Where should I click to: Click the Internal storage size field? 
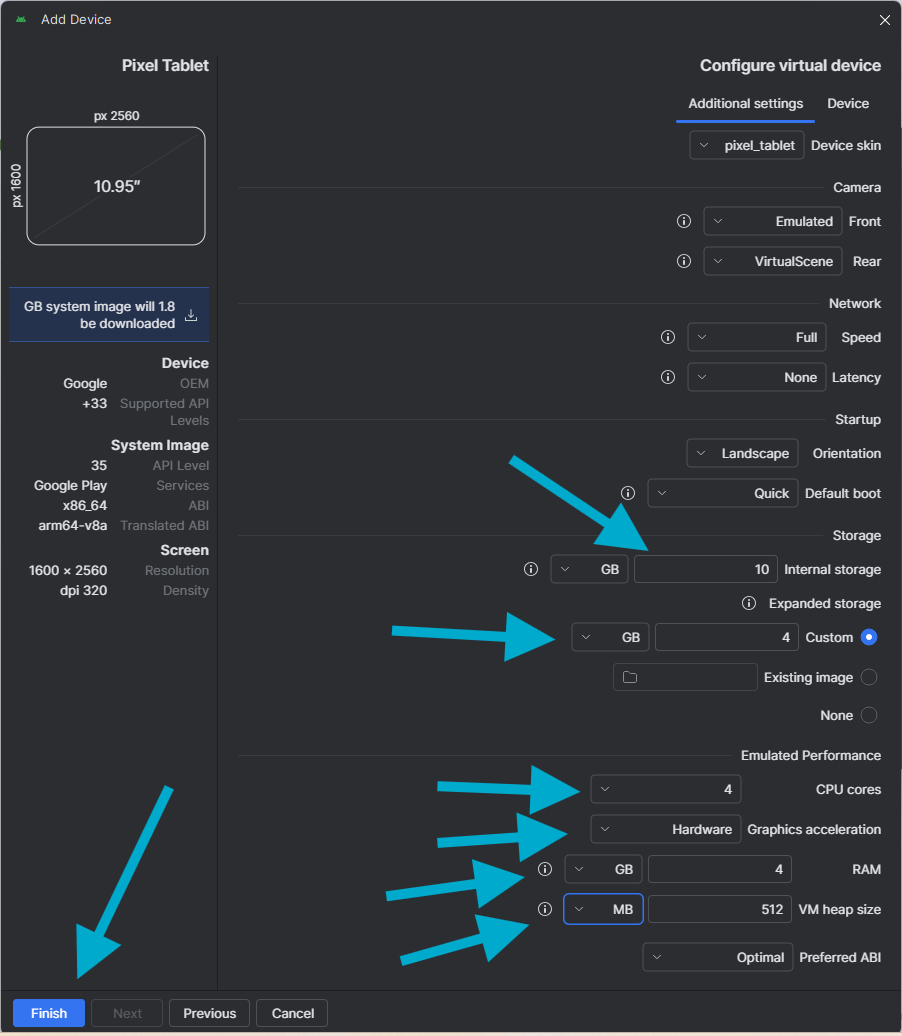tap(706, 569)
